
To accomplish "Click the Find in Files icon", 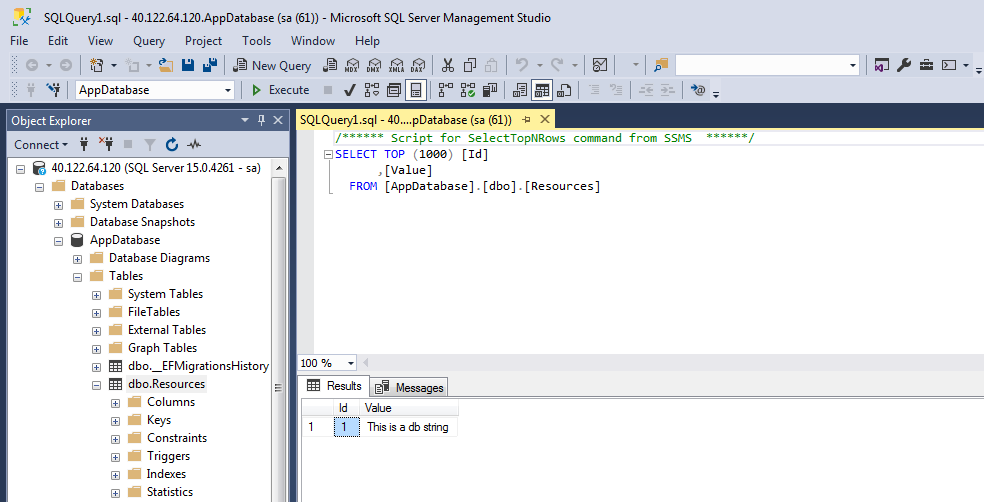I will pyautogui.click(x=661, y=65).
